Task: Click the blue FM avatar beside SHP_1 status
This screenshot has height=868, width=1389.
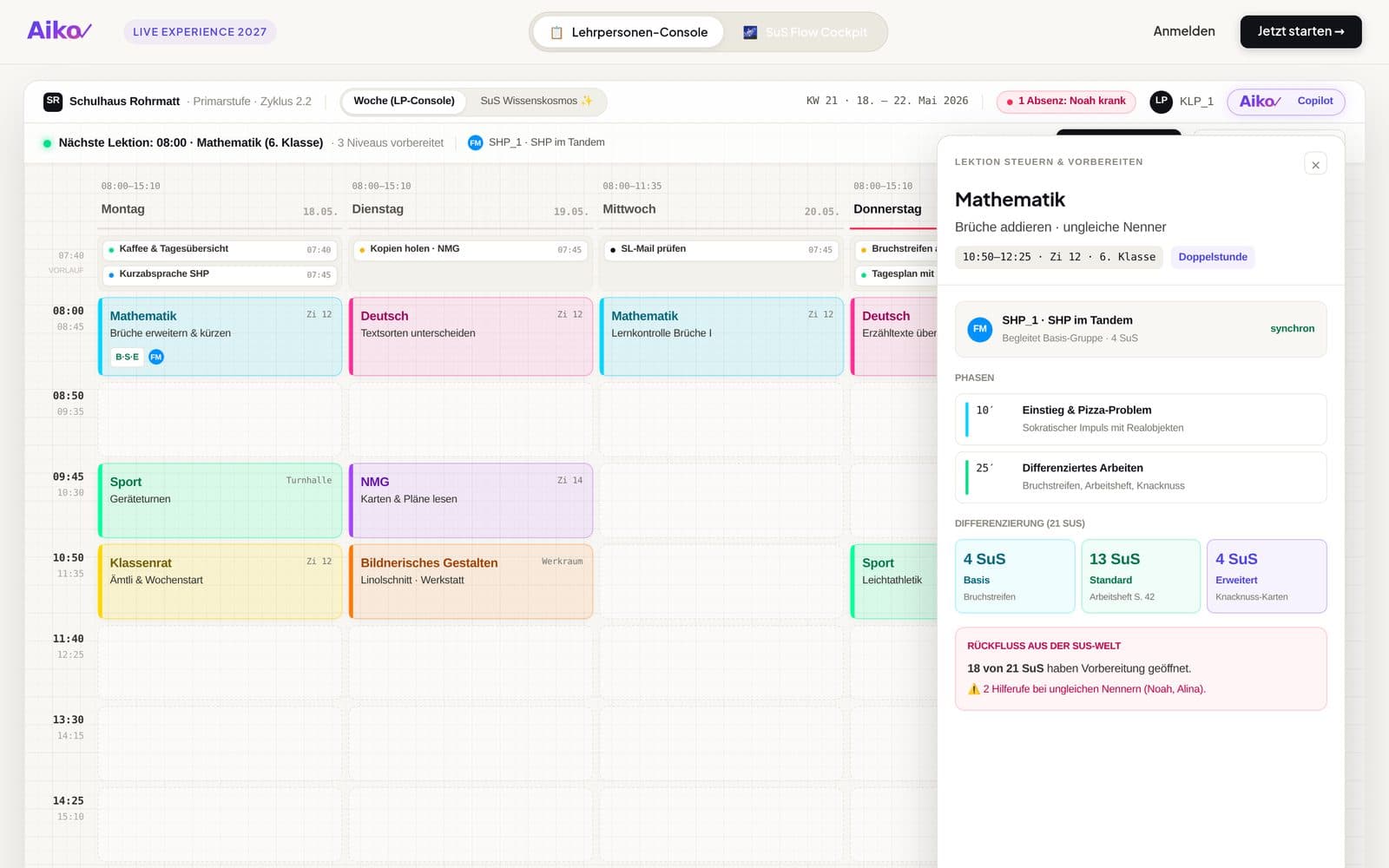Action: point(475,143)
